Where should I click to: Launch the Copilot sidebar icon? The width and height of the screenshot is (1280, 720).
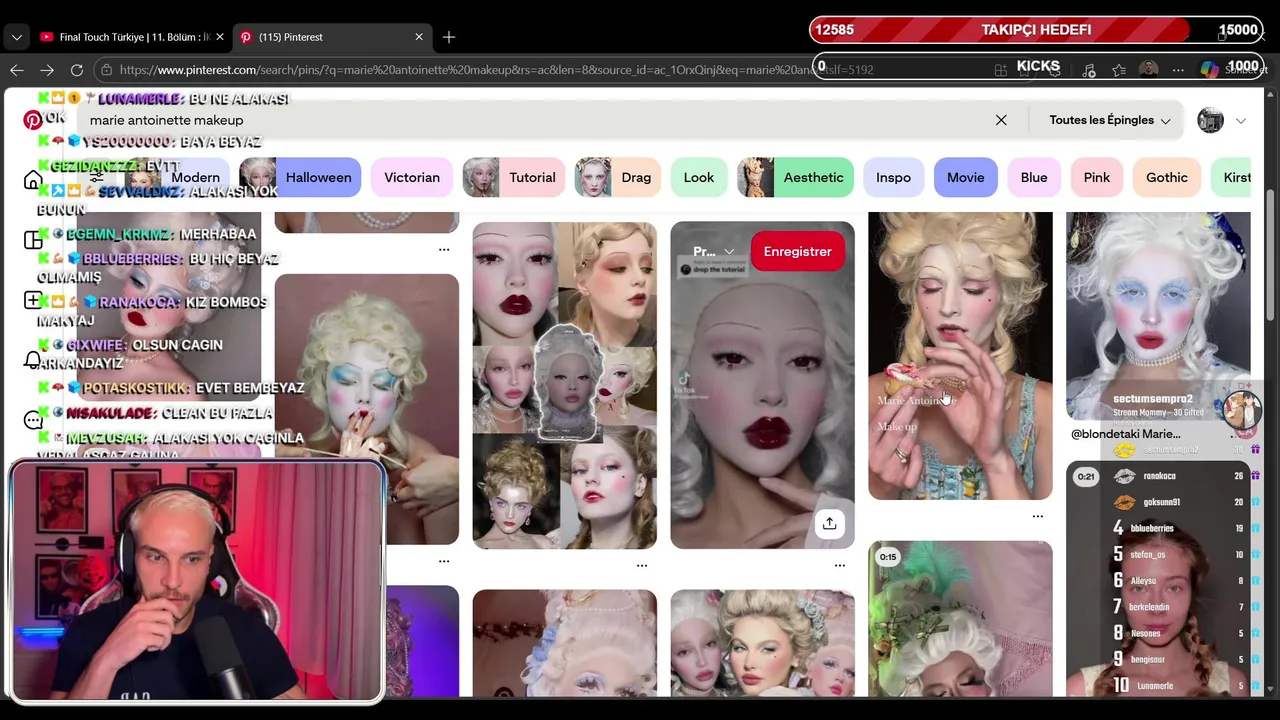1209,70
